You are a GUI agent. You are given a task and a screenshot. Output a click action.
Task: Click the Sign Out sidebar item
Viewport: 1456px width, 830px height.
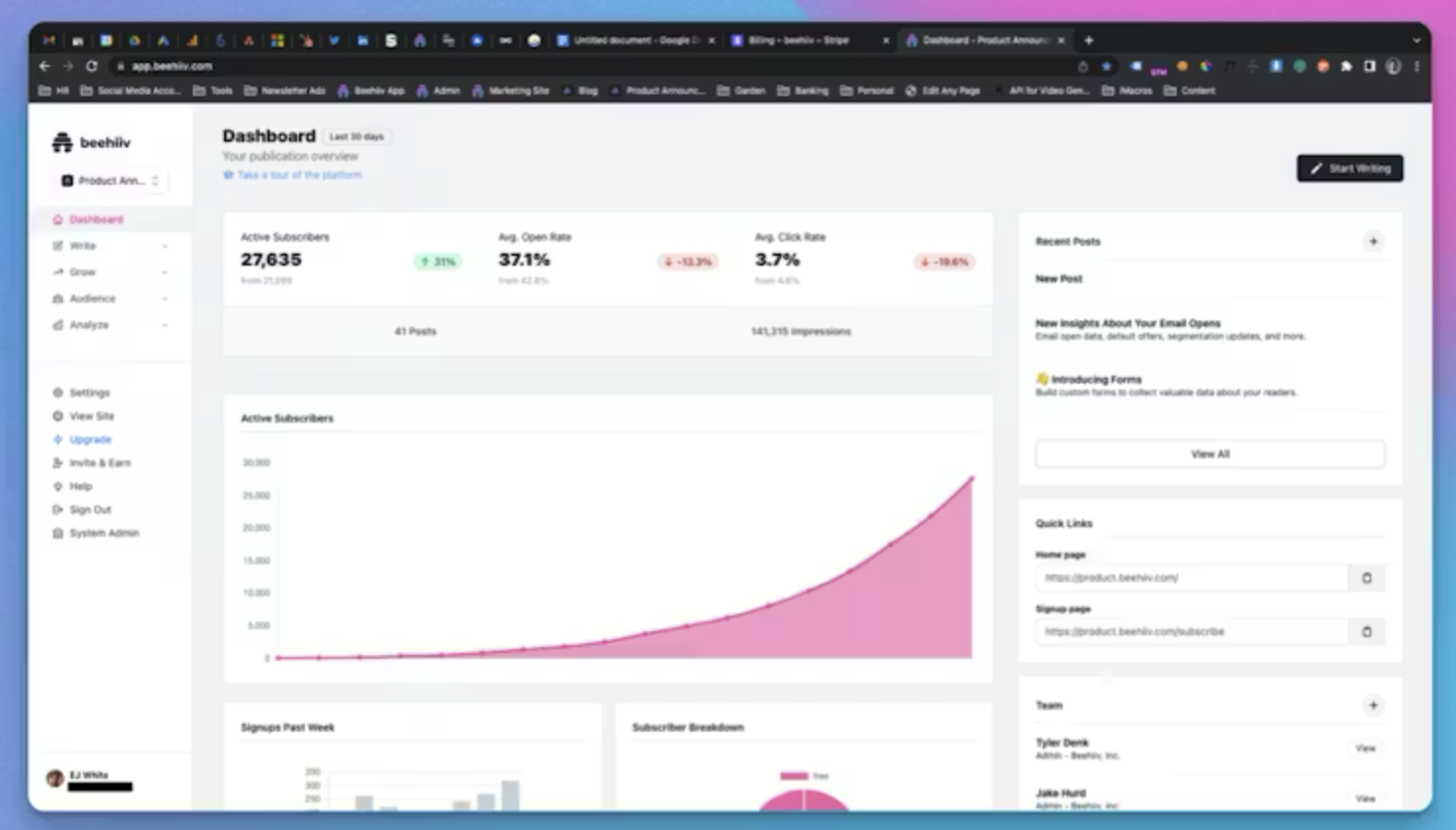(90, 509)
